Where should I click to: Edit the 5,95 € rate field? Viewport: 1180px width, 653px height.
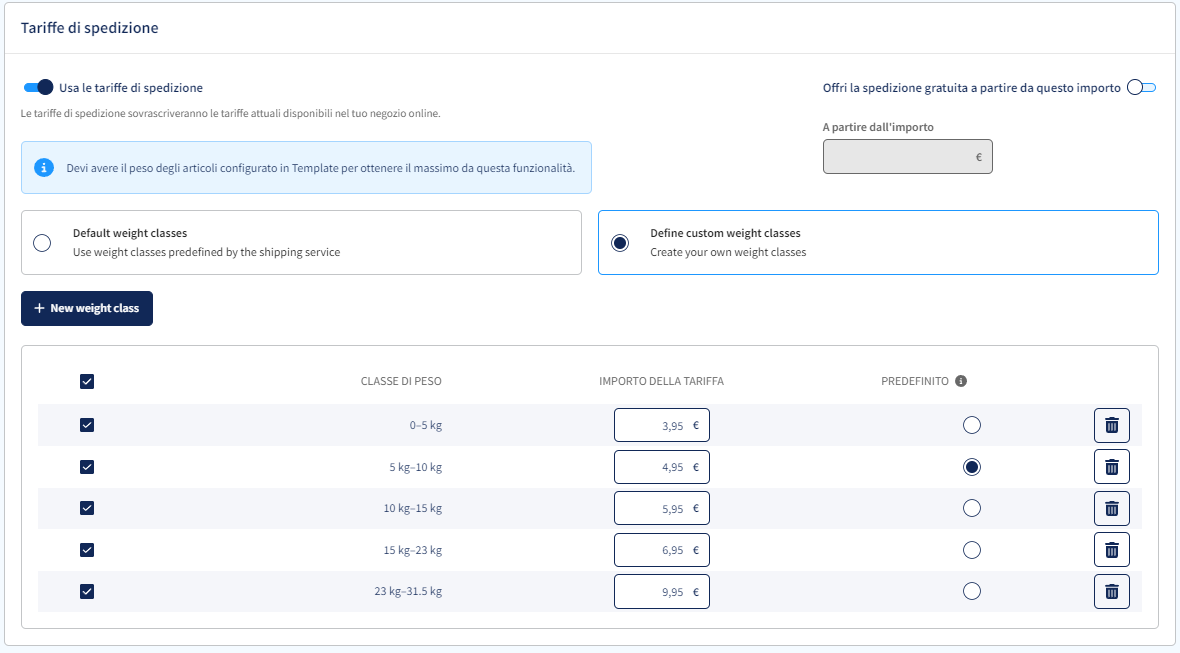(661, 509)
